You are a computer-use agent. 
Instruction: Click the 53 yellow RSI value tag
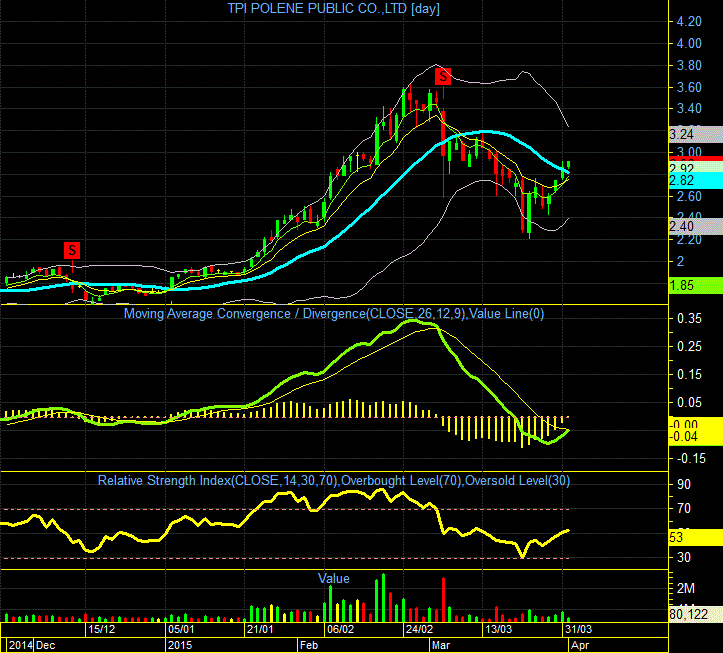click(x=695, y=537)
